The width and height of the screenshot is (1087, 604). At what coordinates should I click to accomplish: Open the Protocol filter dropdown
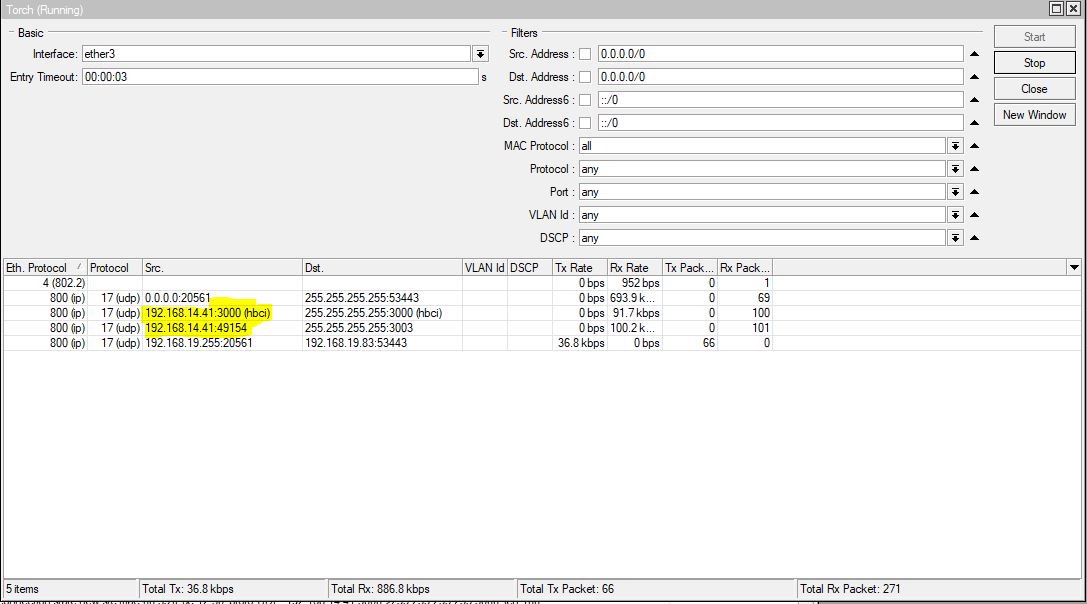click(955, 169)
